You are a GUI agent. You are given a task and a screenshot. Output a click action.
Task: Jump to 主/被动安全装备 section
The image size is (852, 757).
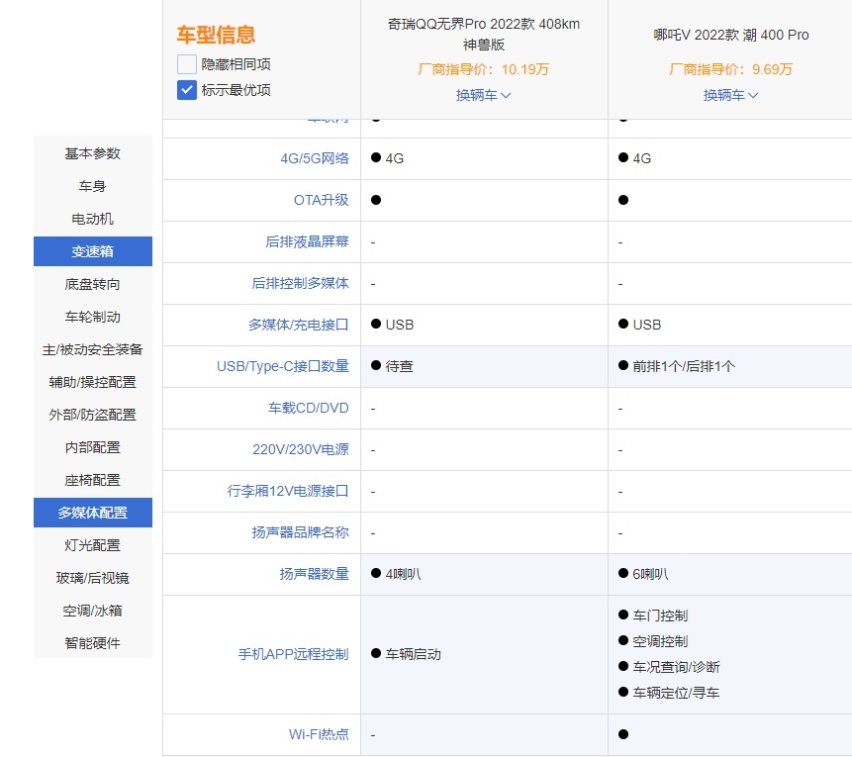click(93, 349)
